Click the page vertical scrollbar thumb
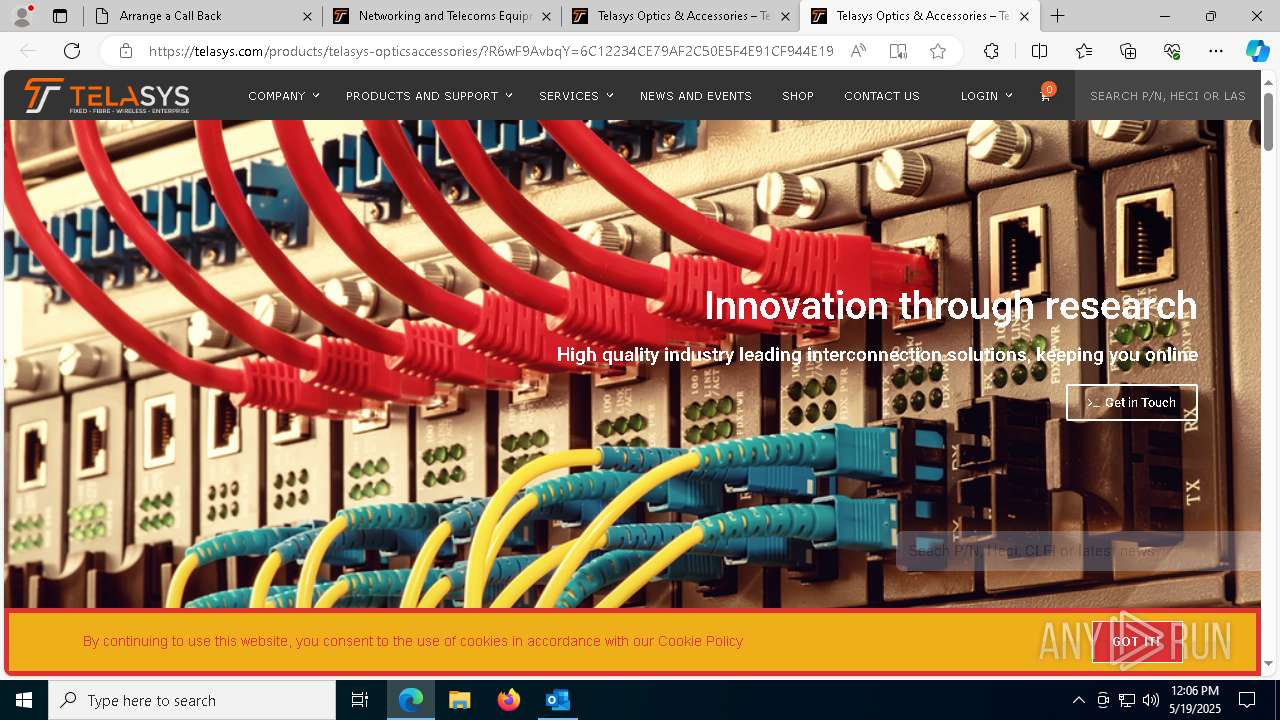The height and width of the screenshot is (720, 1280). 1268,121
